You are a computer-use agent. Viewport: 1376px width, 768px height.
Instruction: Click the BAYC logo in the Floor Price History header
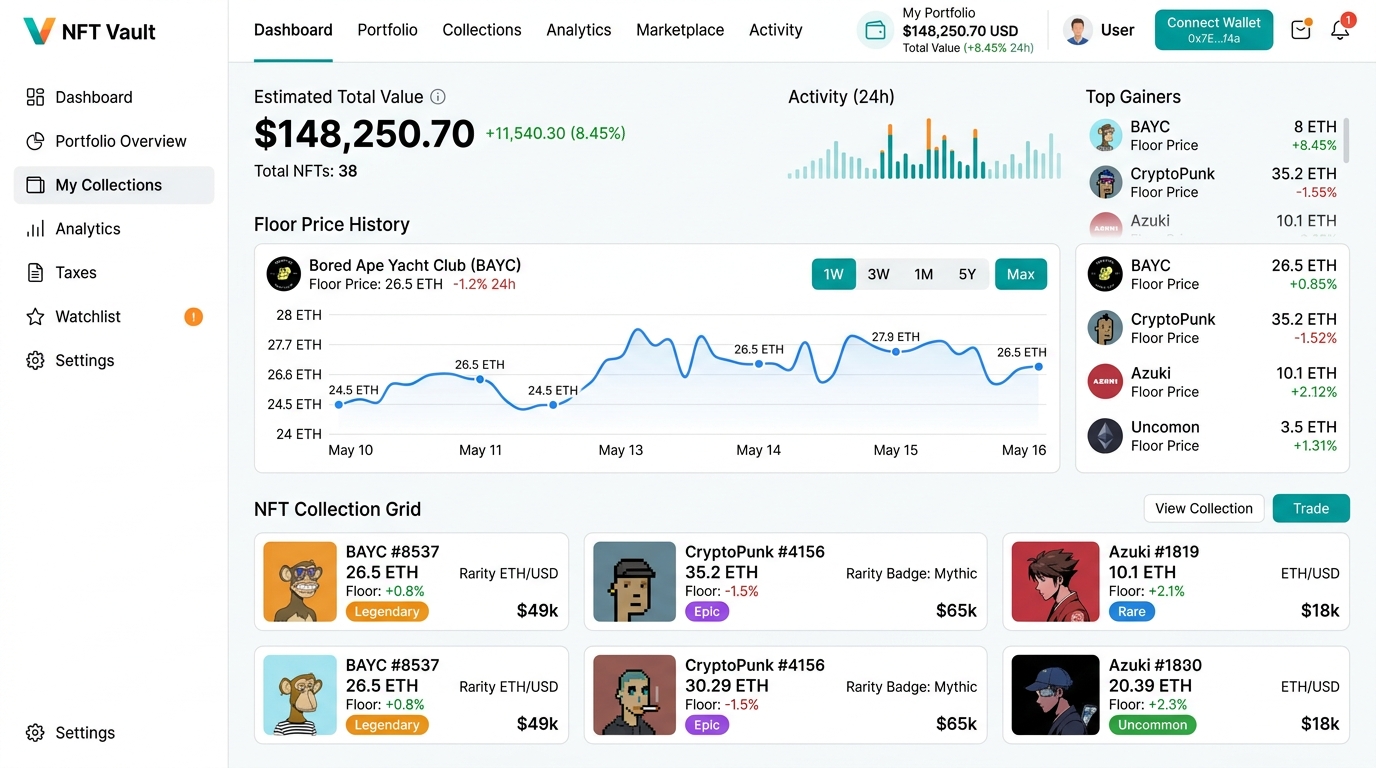click(284, 274)
